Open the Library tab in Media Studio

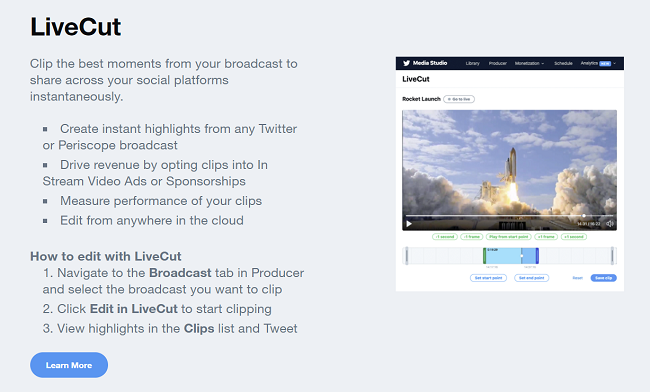click(x=473, y=63)
